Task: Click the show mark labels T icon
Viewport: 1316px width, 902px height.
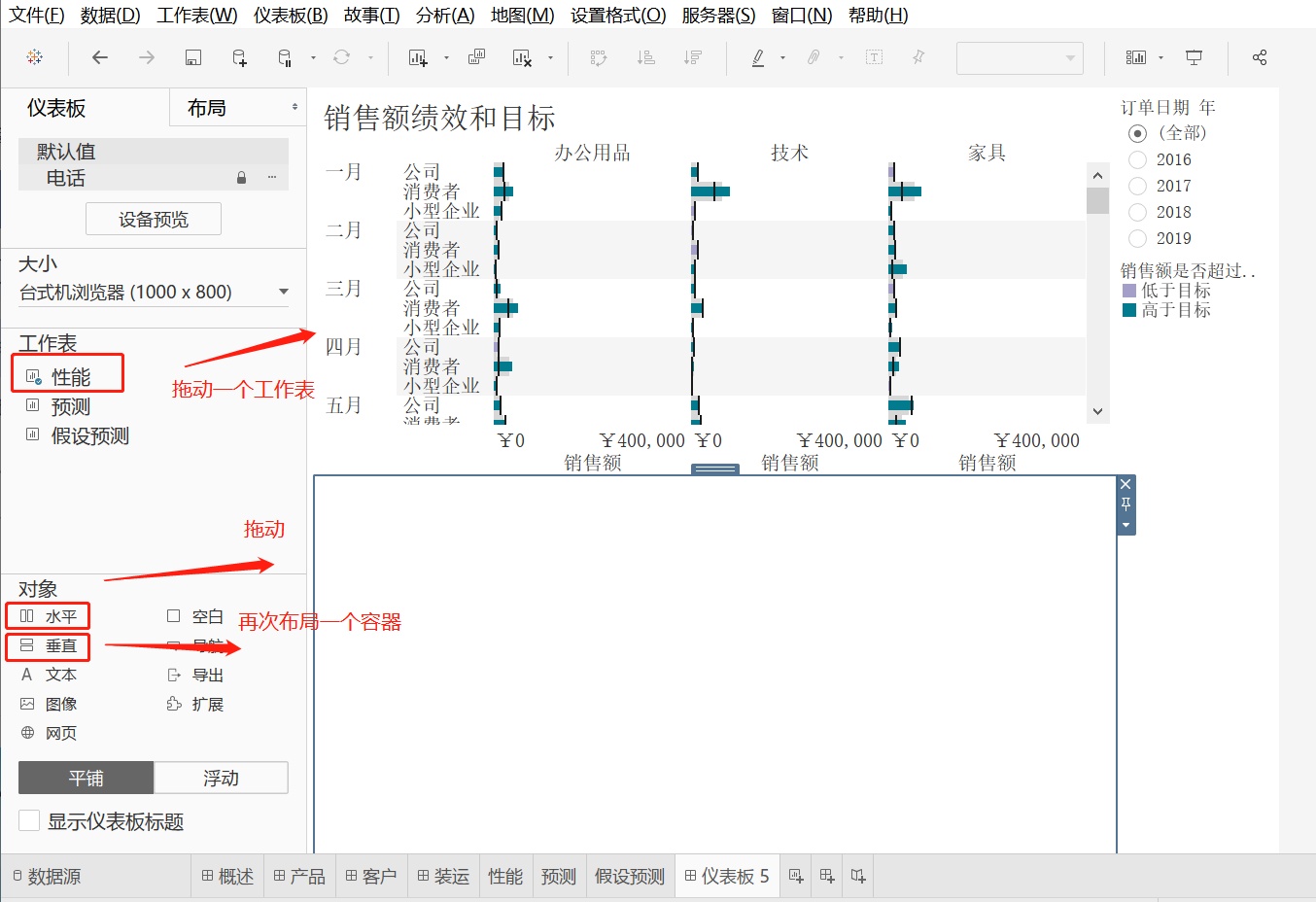Action: [874, 57]
